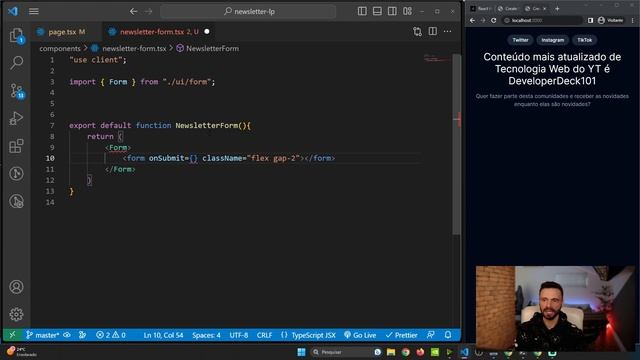Click the eye icon beside master branch

click(x=67, y=335)
